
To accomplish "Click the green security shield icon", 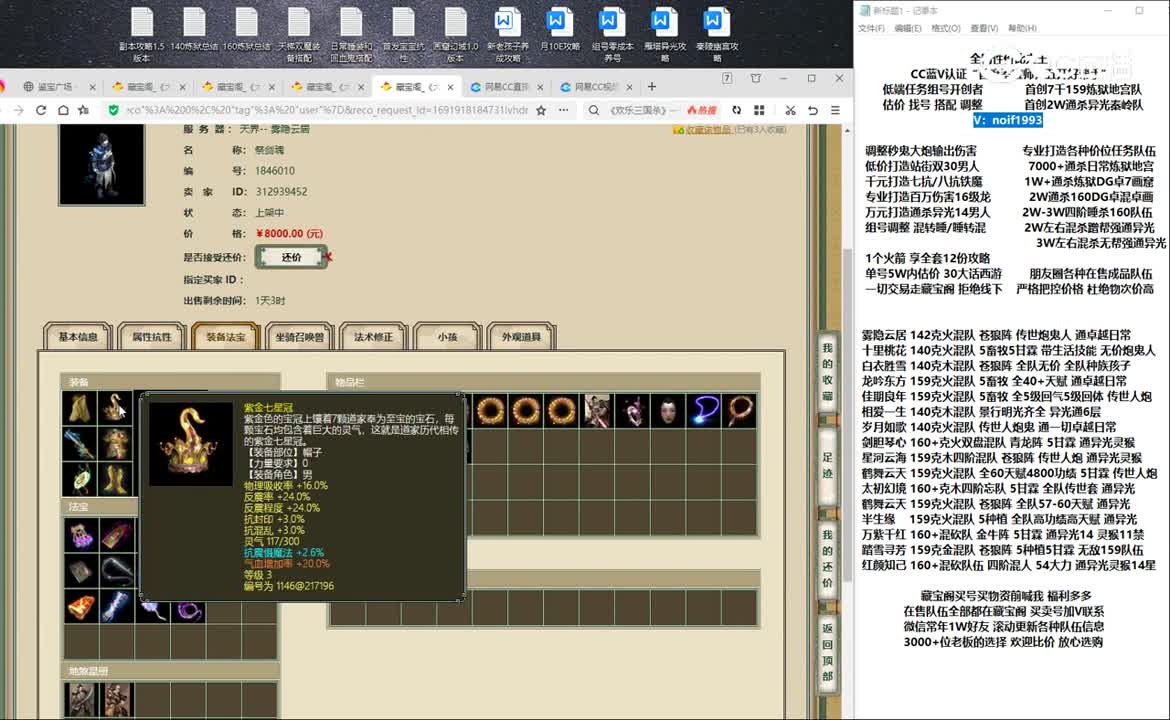I will click(x=113, y=110).
